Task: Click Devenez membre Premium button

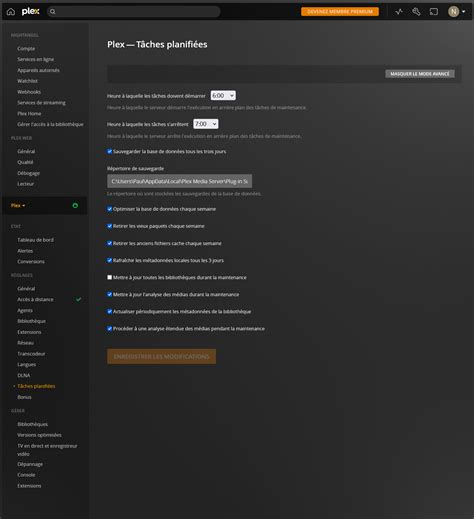Action: click(x=340, y=12)
